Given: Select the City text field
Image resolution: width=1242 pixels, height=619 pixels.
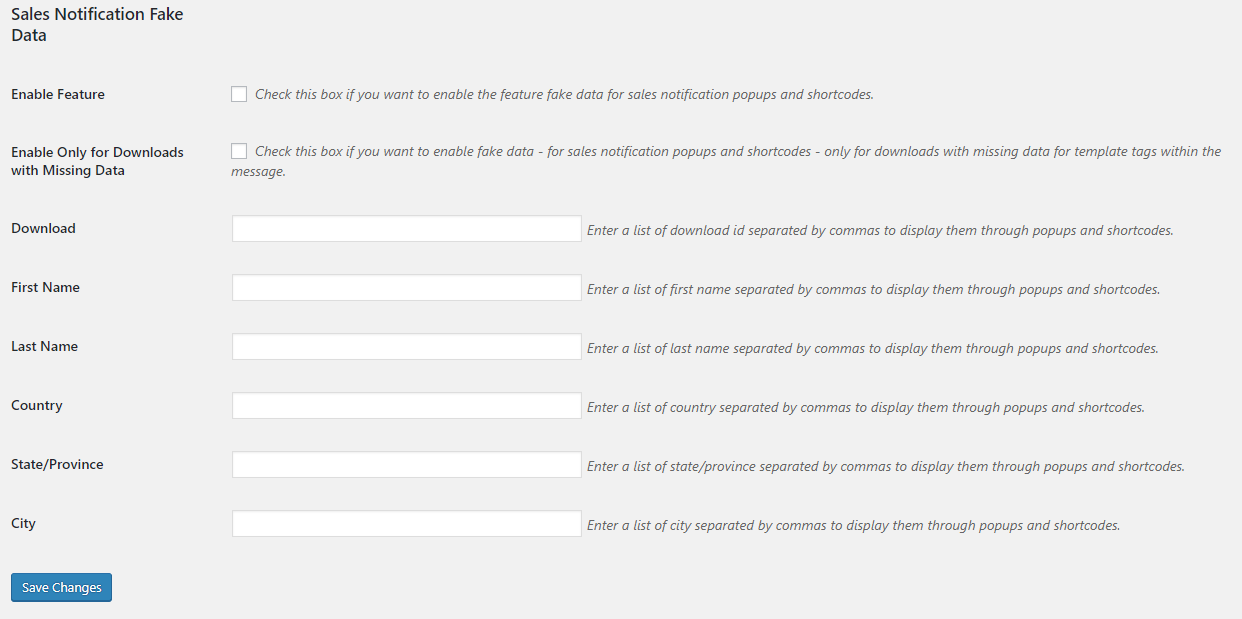Looking at the screenshot, I should [407, 523].
